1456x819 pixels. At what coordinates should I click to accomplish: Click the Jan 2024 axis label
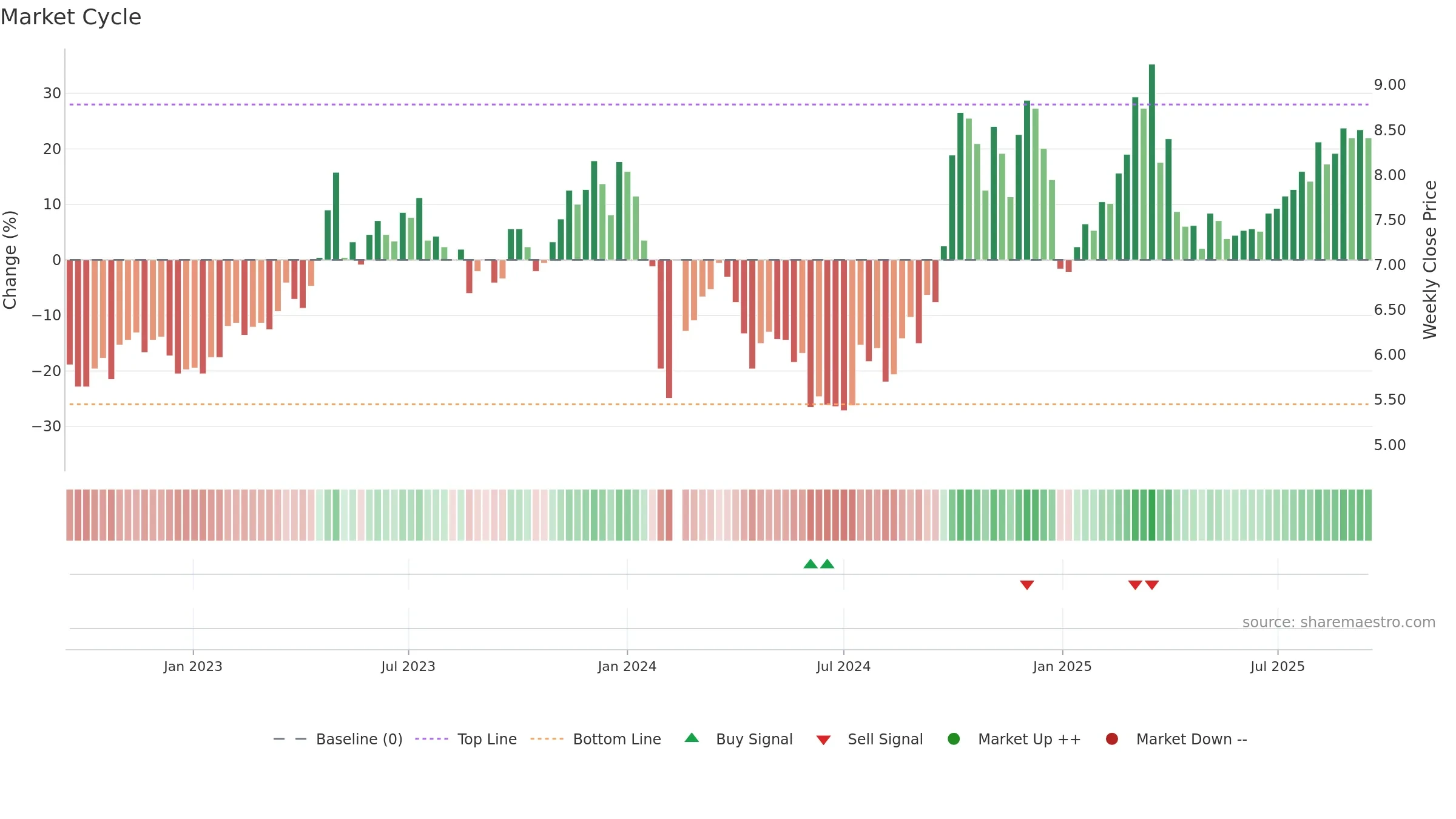pyautogui.click(x=627, y=667)
